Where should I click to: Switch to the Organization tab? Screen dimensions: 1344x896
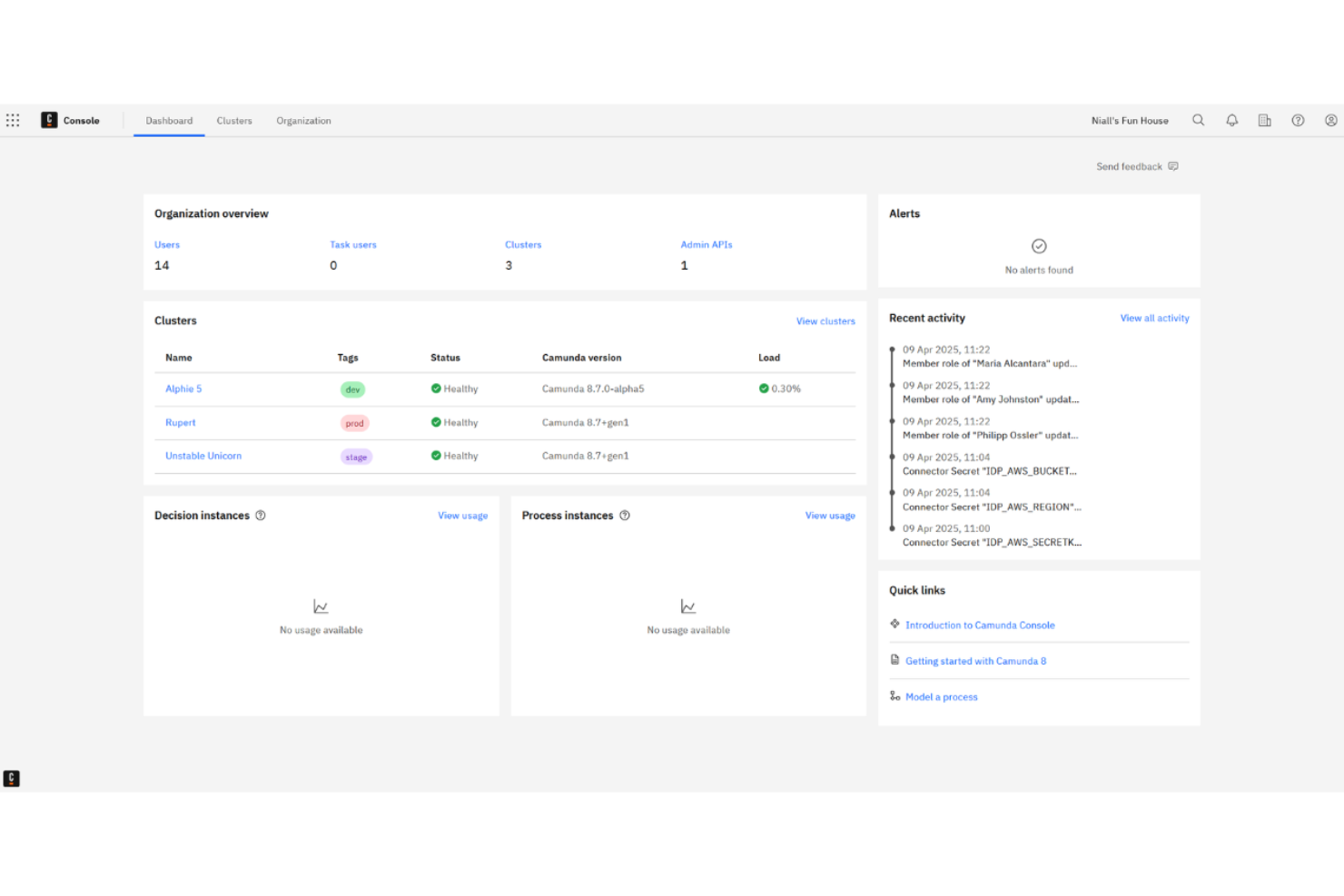coord(303,121)
